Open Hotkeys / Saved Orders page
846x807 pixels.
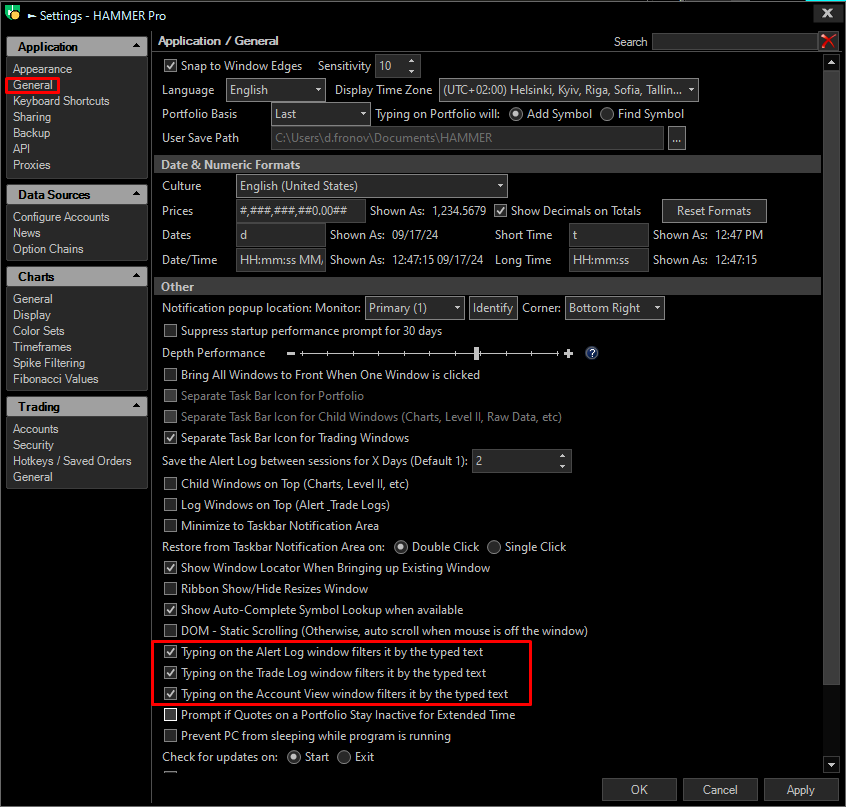[72, 461]
